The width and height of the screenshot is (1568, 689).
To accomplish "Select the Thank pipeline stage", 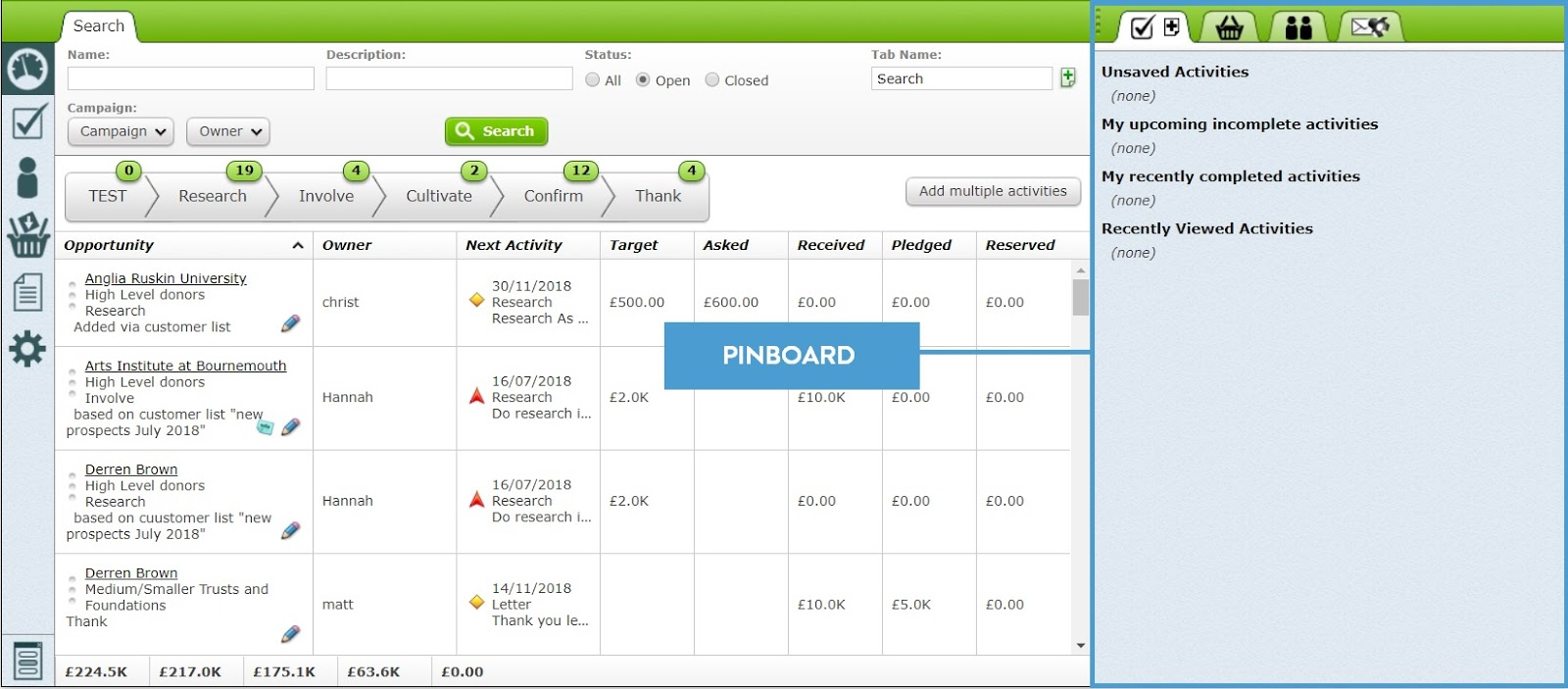I will point(659,196).
